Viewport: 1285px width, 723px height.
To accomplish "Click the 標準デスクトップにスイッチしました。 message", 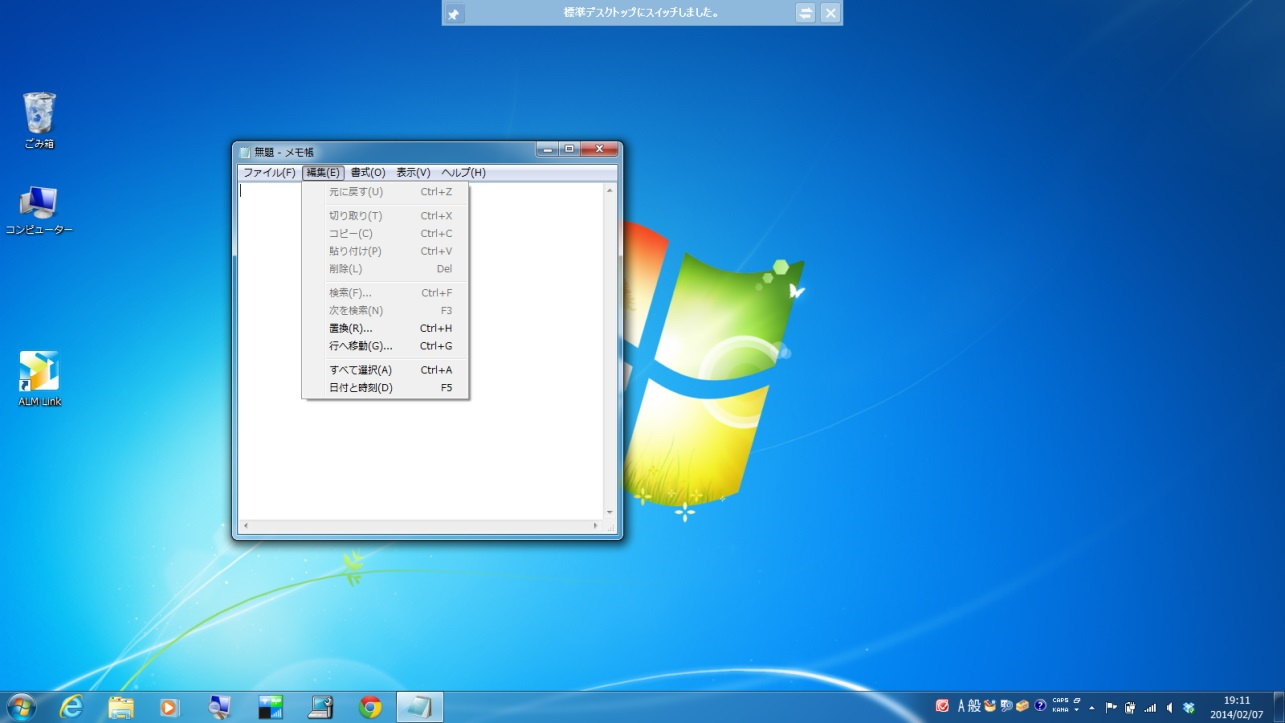I will (x=641, y=13).
